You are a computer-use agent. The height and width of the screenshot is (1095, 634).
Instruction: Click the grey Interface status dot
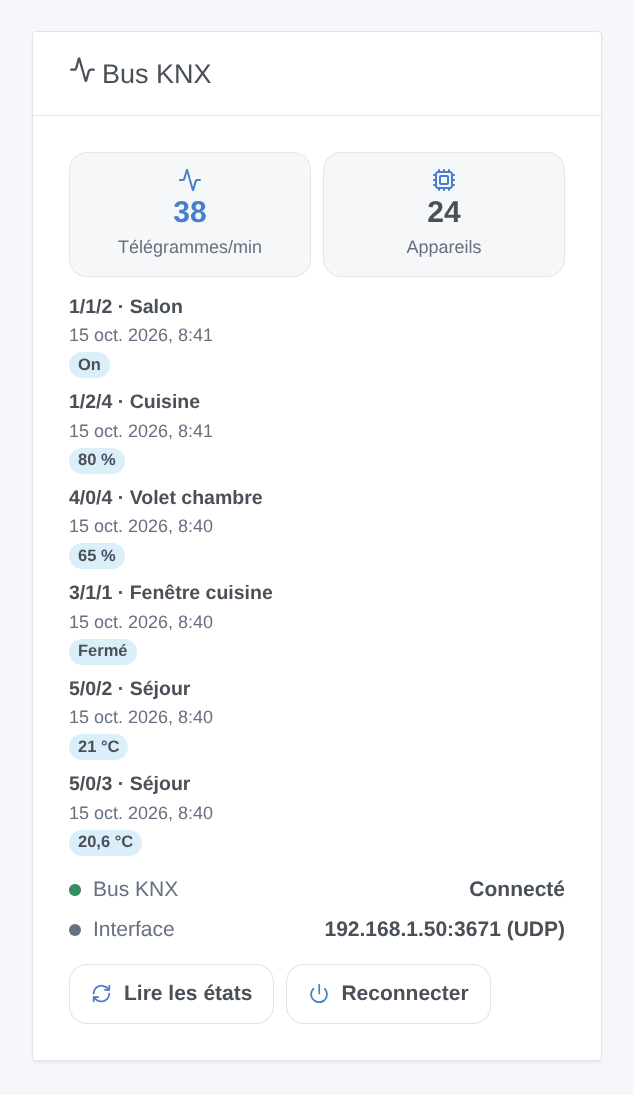pyautogui.click(x=75, y=929)
